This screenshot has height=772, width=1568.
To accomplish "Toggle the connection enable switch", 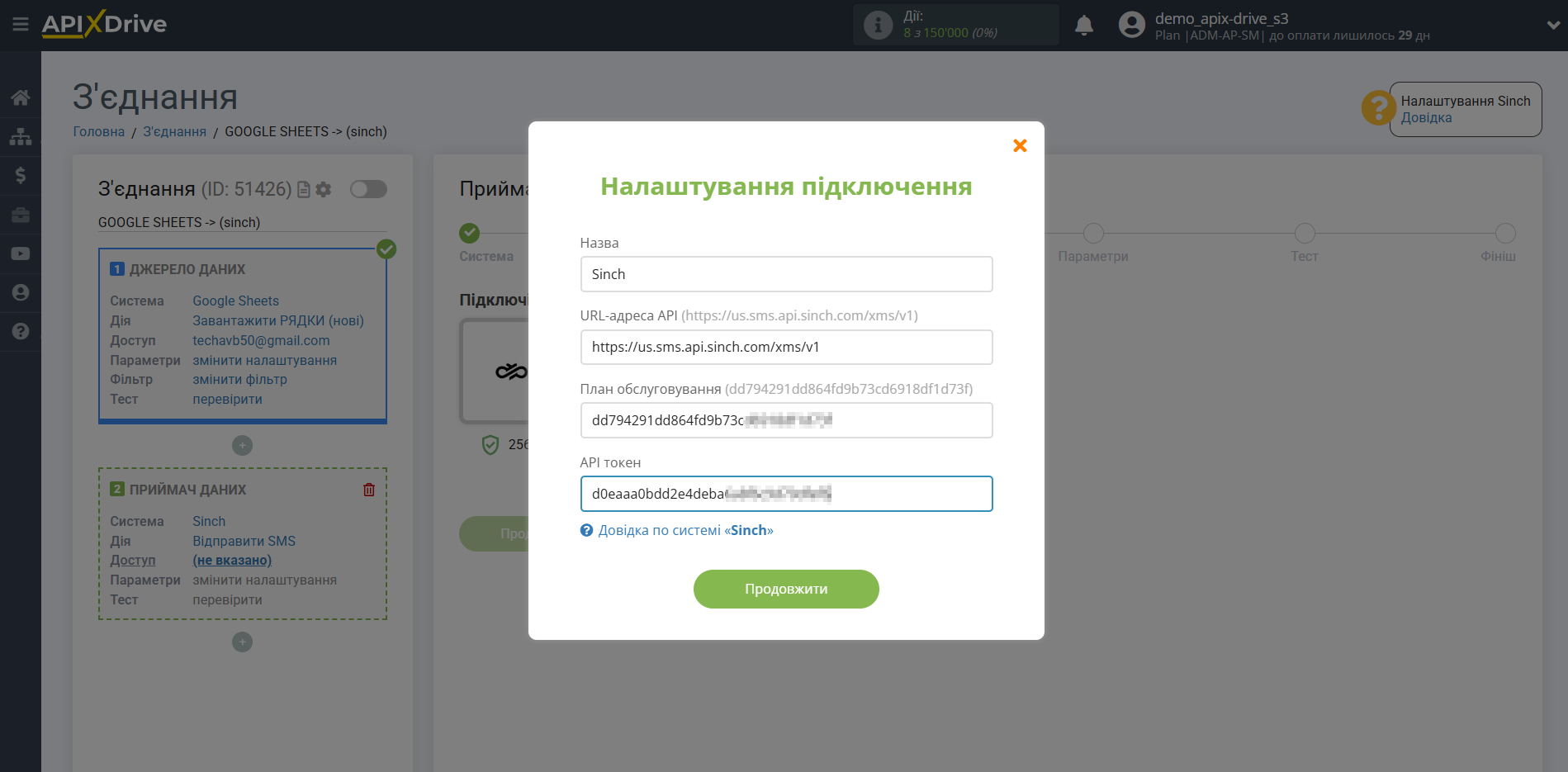I will pyautogui.click(x=368, y=189).
